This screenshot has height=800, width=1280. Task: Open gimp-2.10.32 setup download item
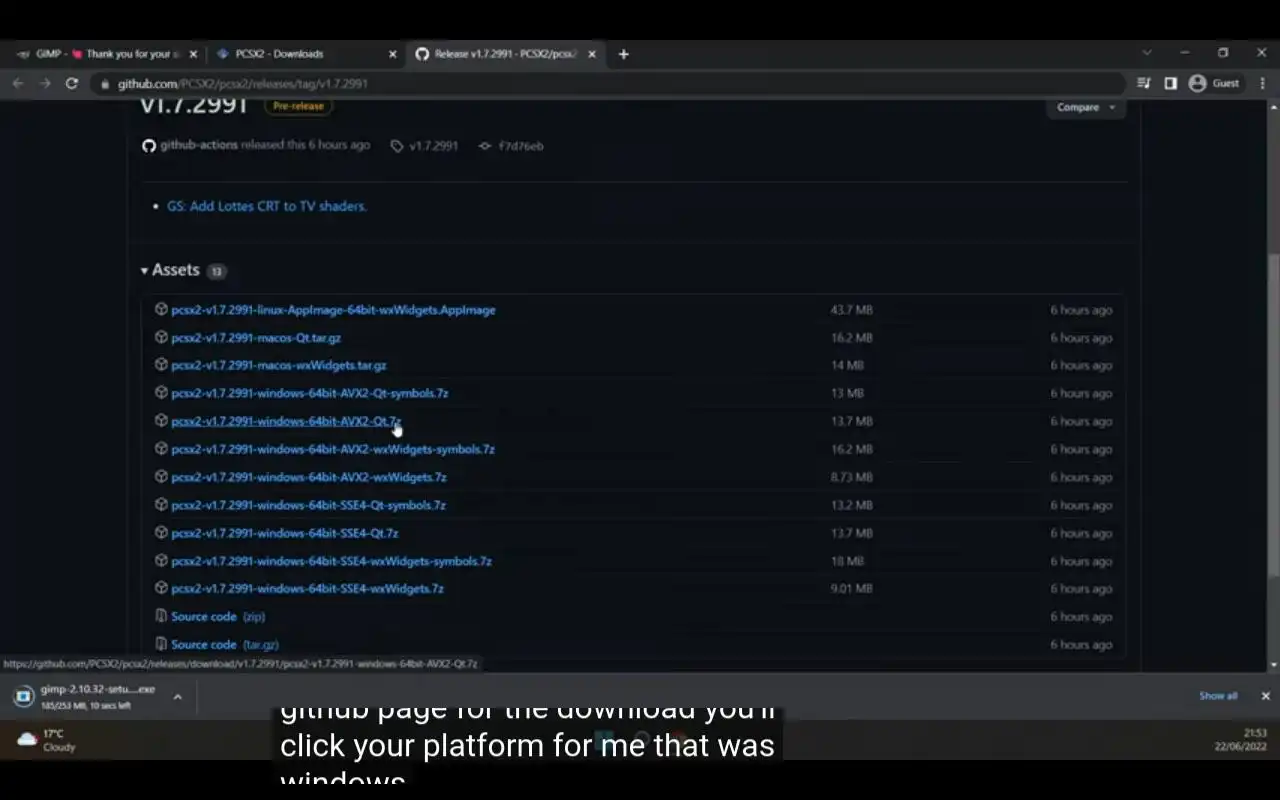point(86,697)
